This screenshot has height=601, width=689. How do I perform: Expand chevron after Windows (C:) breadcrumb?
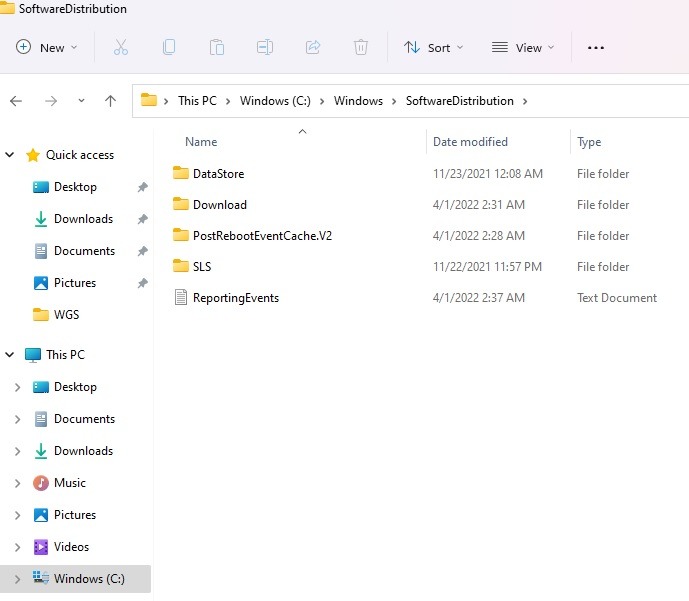pos(322,101)
